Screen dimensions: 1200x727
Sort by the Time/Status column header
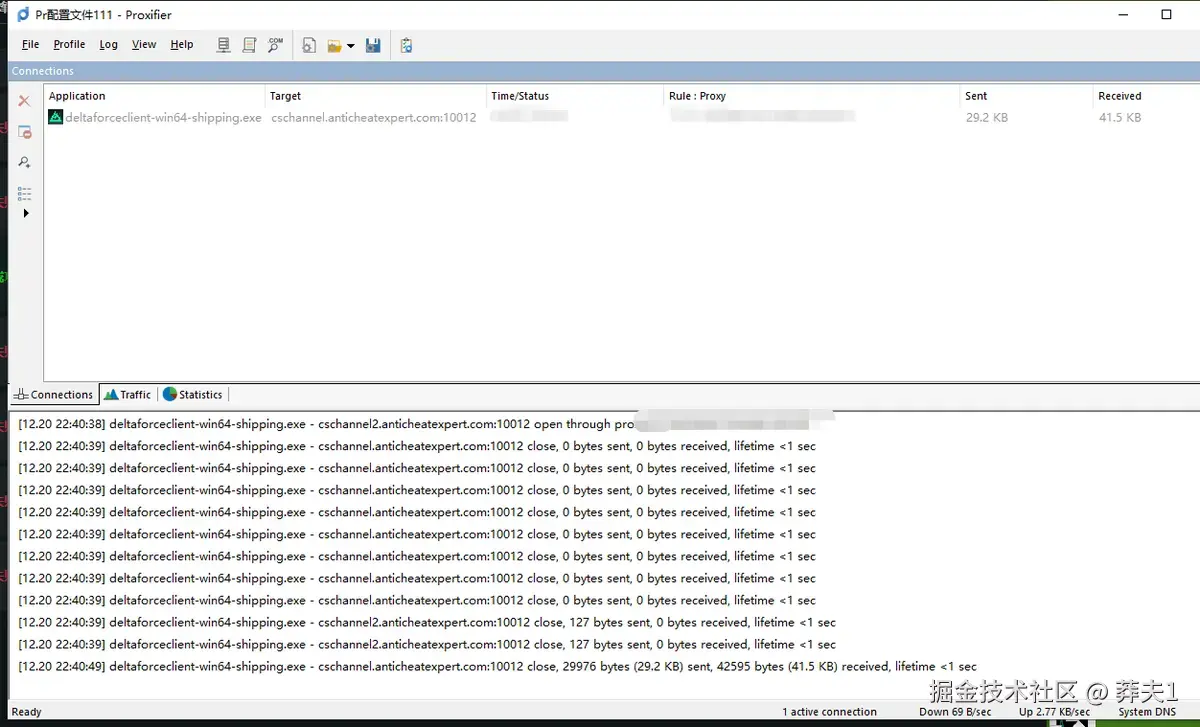click(x=576, y=96)
